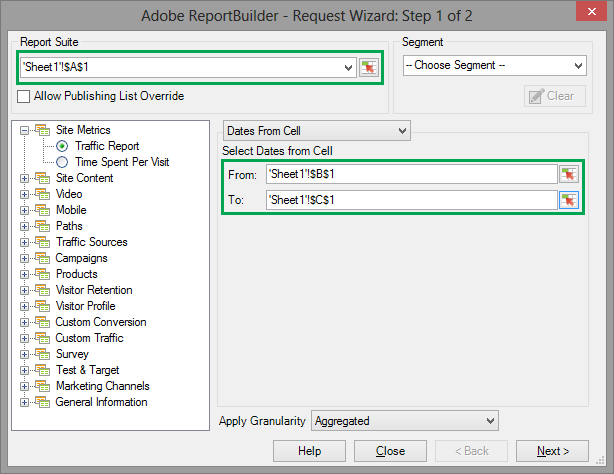The image size is (614, 474).
Task: Select the Traffic Sources tree label
Action: 92,242
